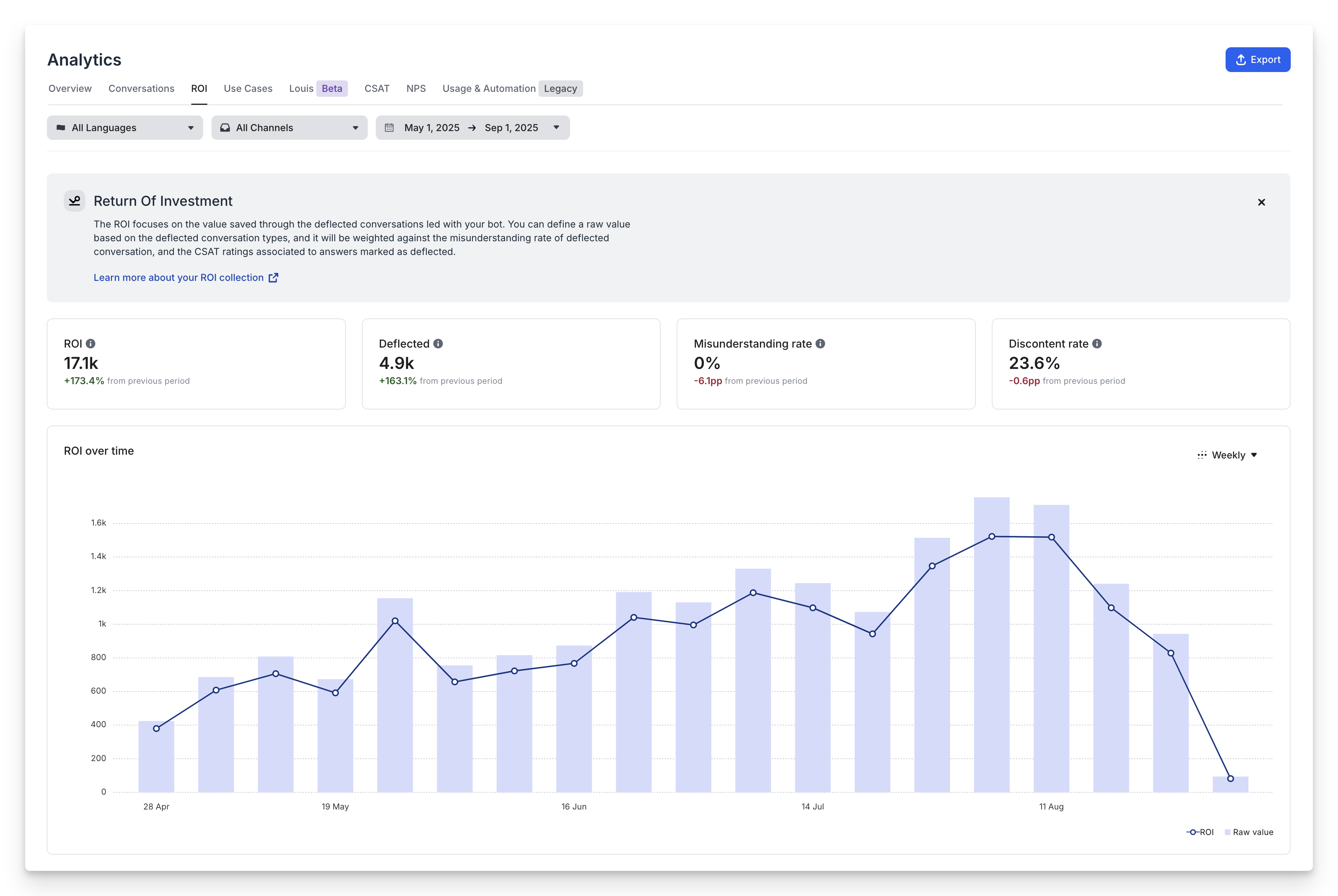The width and height of the screenshot is (1338, 896).
Task: Click the external link icon after ROI collection
Action: tap(274, 278)
